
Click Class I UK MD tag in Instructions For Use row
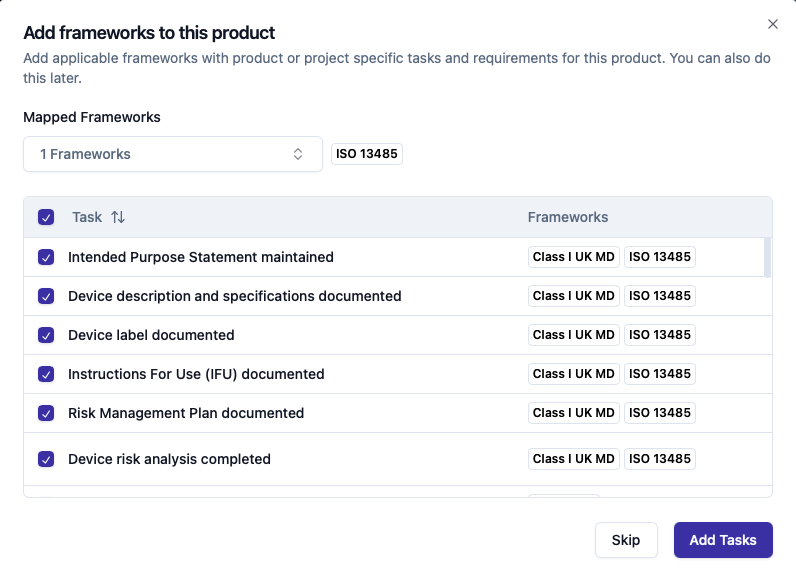pos(574,374)
